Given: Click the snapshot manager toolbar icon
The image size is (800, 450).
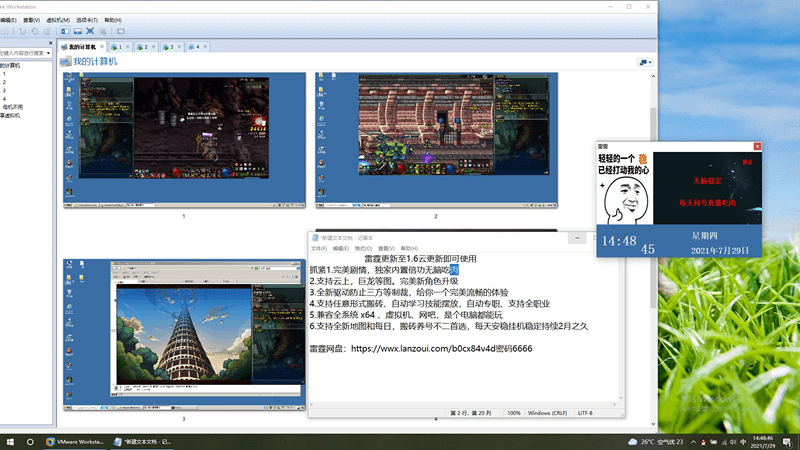Looking at the screenshot, I should 47,31.
